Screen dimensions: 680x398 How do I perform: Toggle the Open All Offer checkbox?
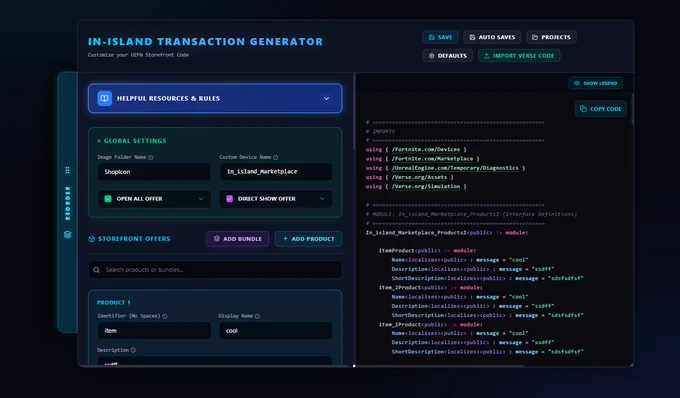(x=108, y=199)
